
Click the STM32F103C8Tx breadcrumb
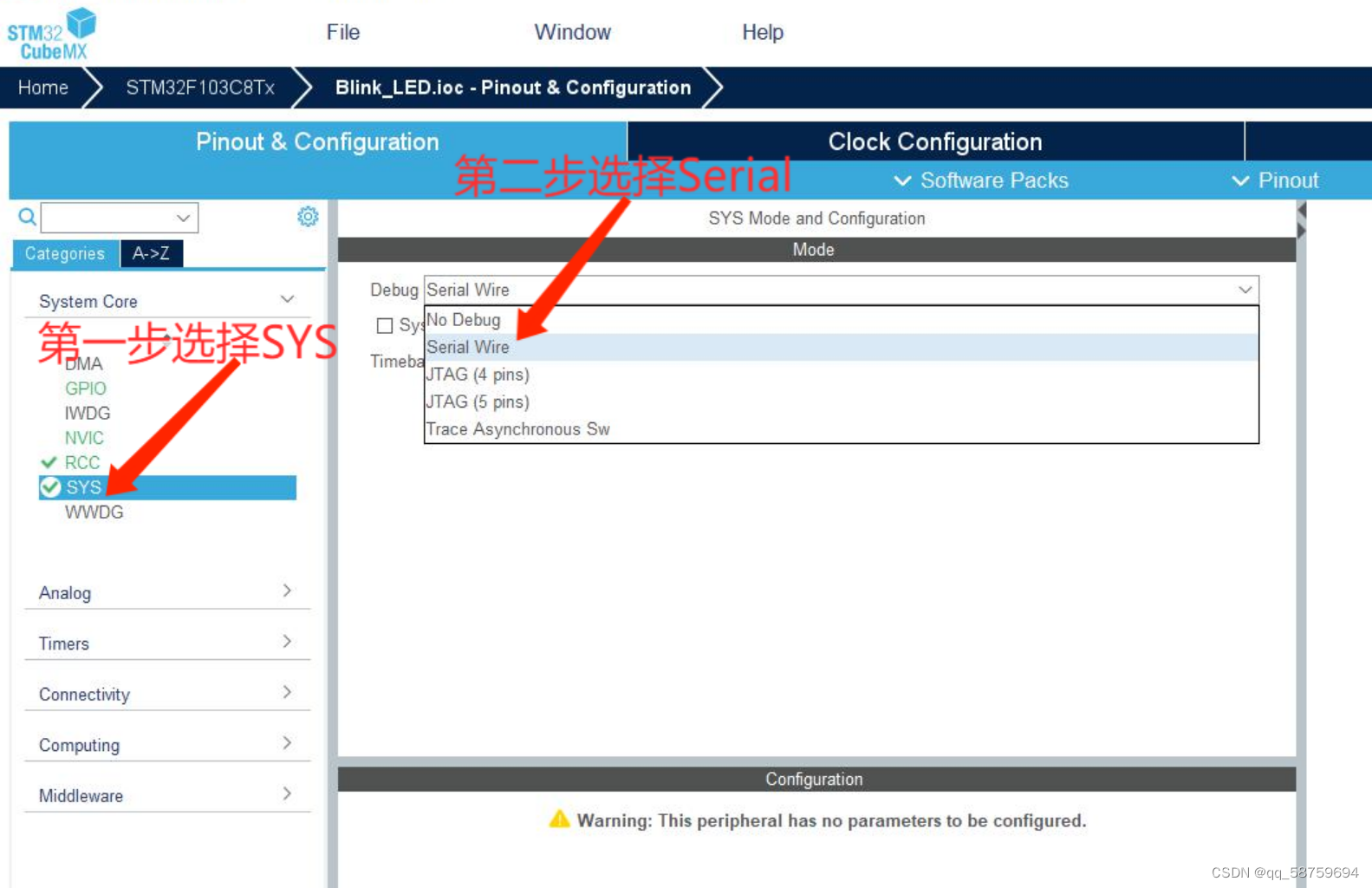[x=200, y=88]
